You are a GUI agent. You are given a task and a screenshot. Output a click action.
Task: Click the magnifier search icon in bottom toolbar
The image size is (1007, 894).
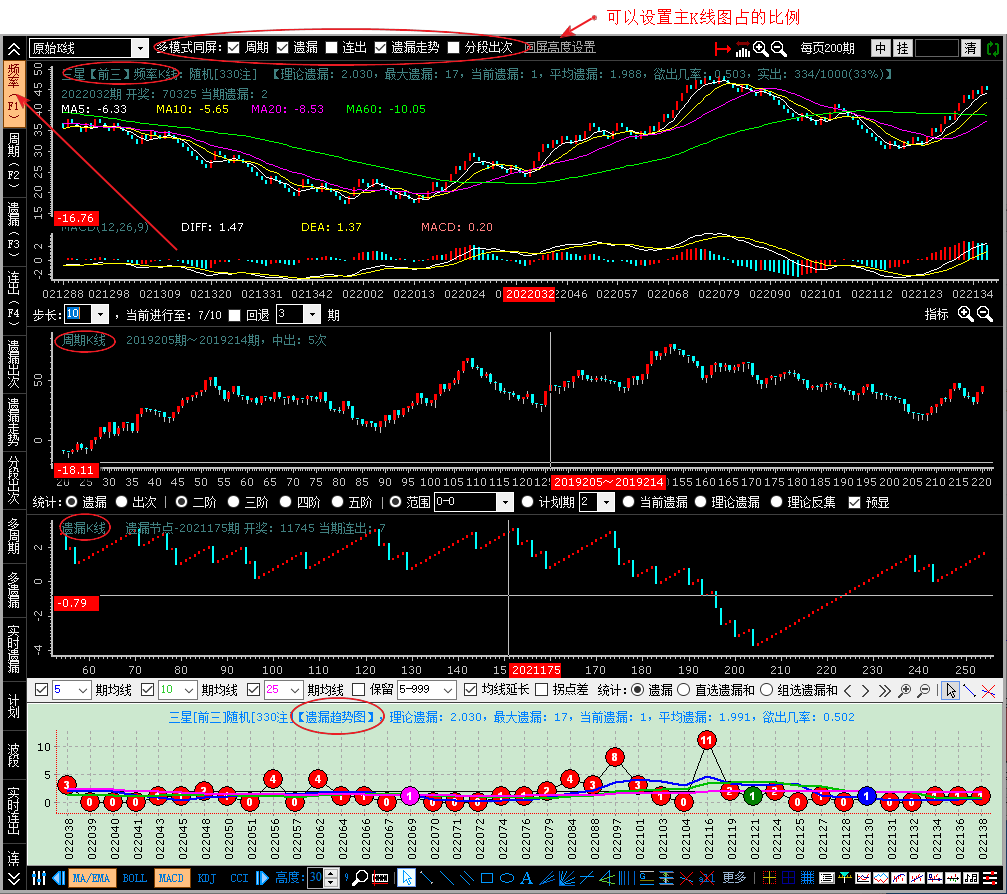pos(360,878)
